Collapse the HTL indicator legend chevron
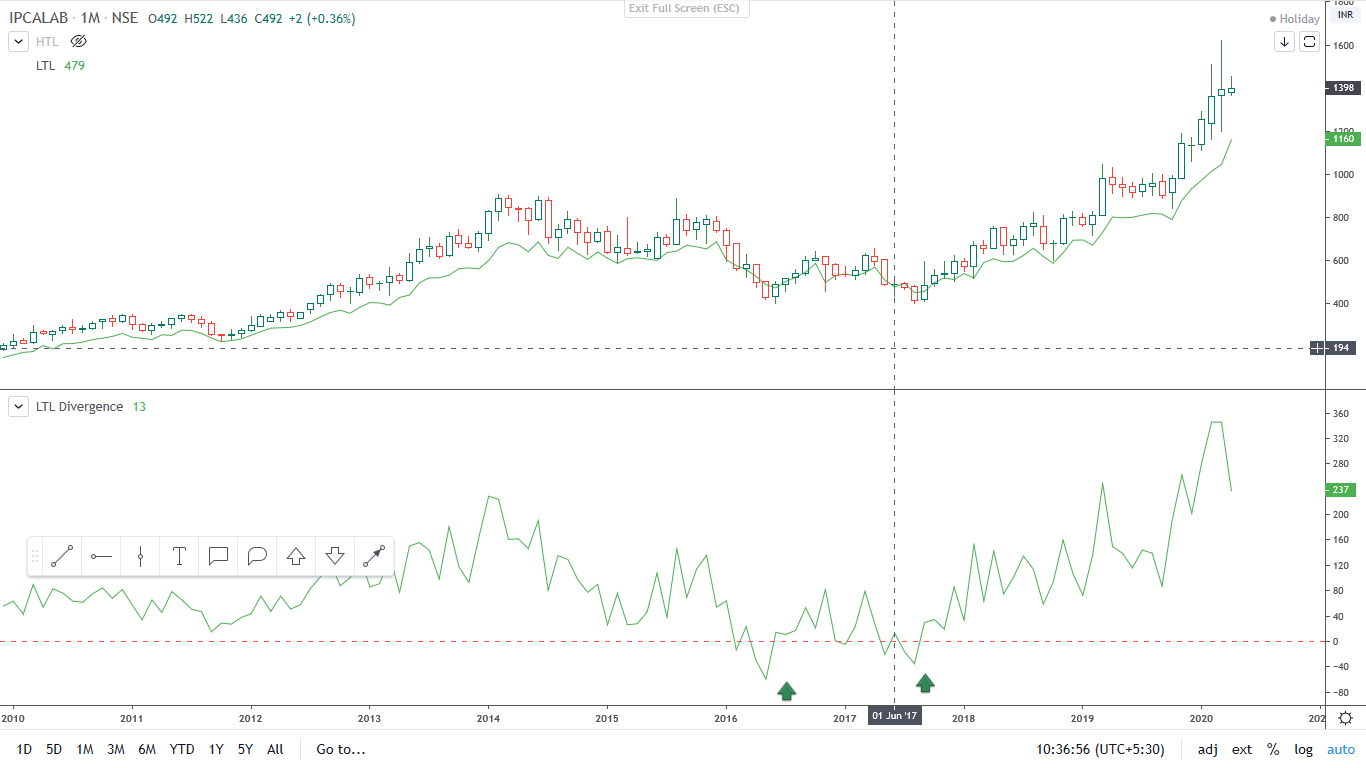The width and height of the screenshot is (1366, 768). pyautogui.click(x=18, y=41)
